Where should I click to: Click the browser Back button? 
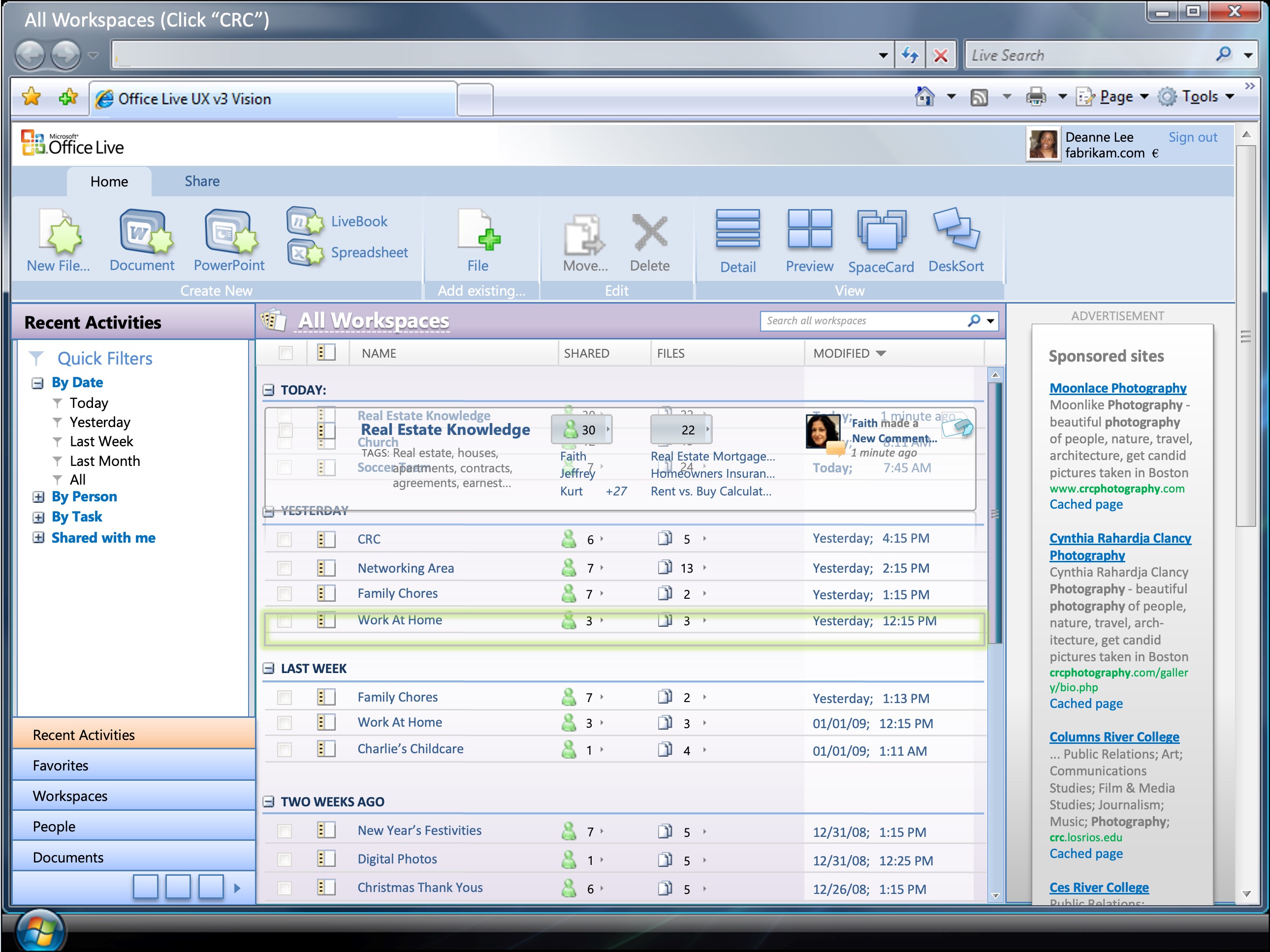click(x=30, y=56)
